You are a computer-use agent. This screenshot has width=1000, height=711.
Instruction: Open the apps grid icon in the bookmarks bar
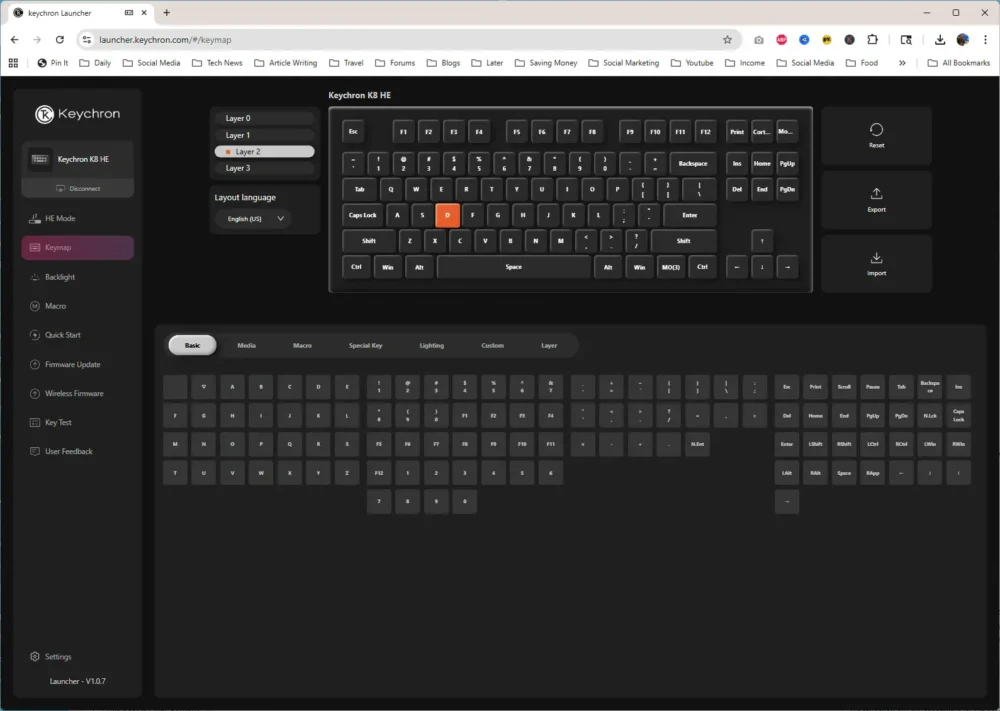click(x=13, y=62)
